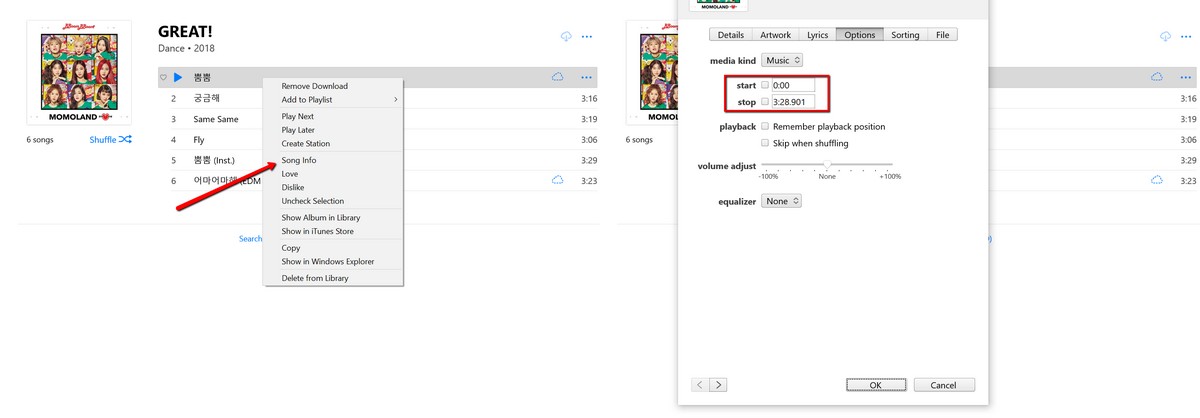Click 3:16 duration in right window

tap(1188, 98)
